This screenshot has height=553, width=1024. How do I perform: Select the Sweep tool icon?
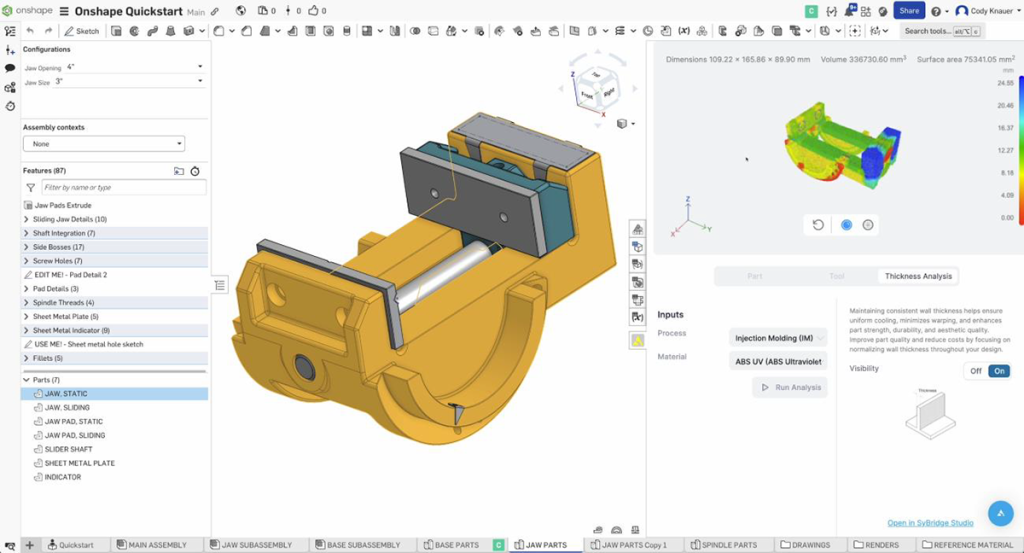pyautogui.click(x=153, y=31)
